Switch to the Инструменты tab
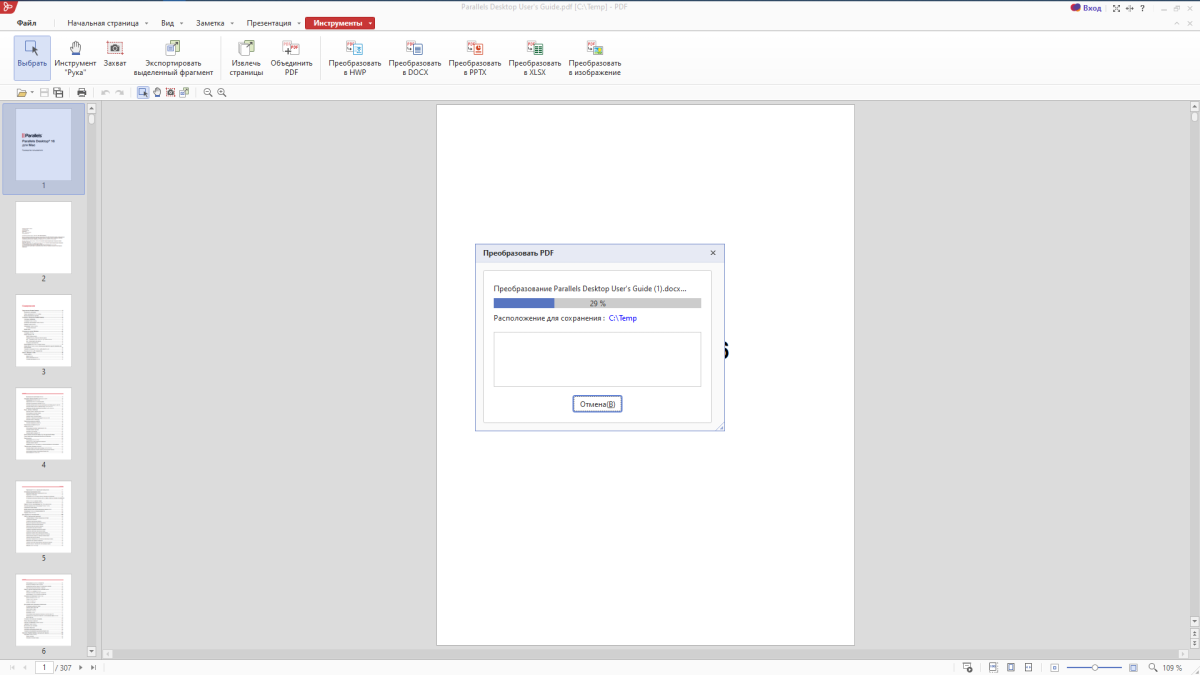This screenshot has height=675, width=1200. 337,23
